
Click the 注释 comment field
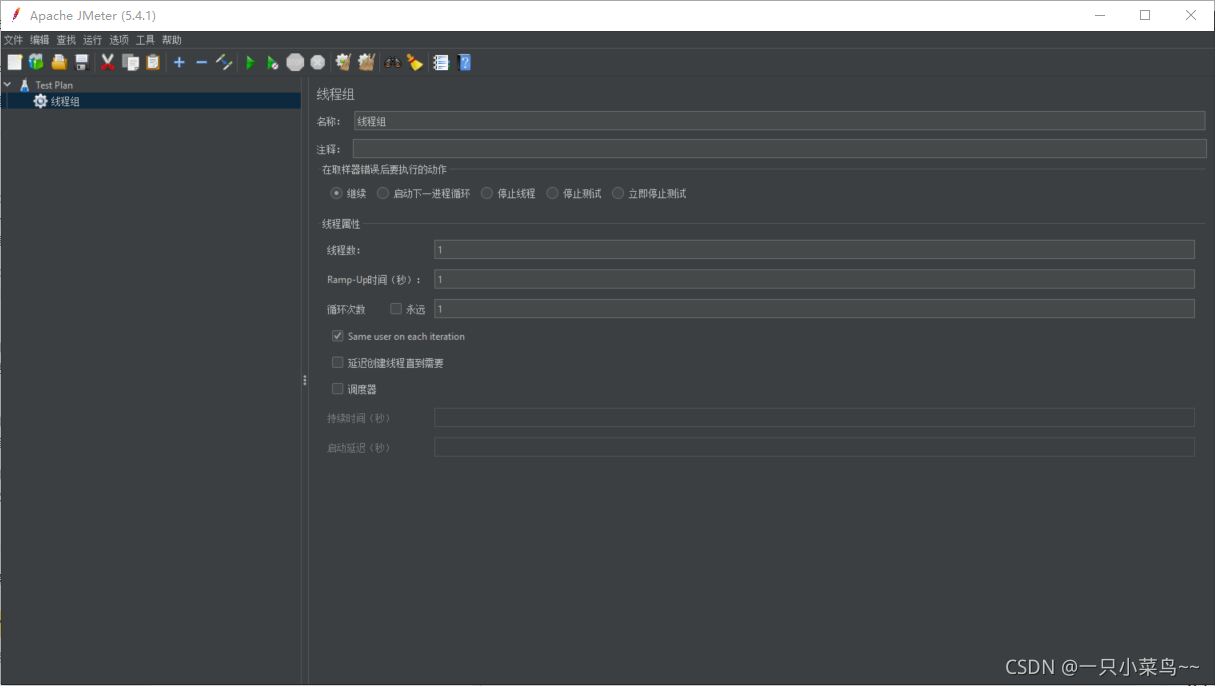(x=779, y=149)
